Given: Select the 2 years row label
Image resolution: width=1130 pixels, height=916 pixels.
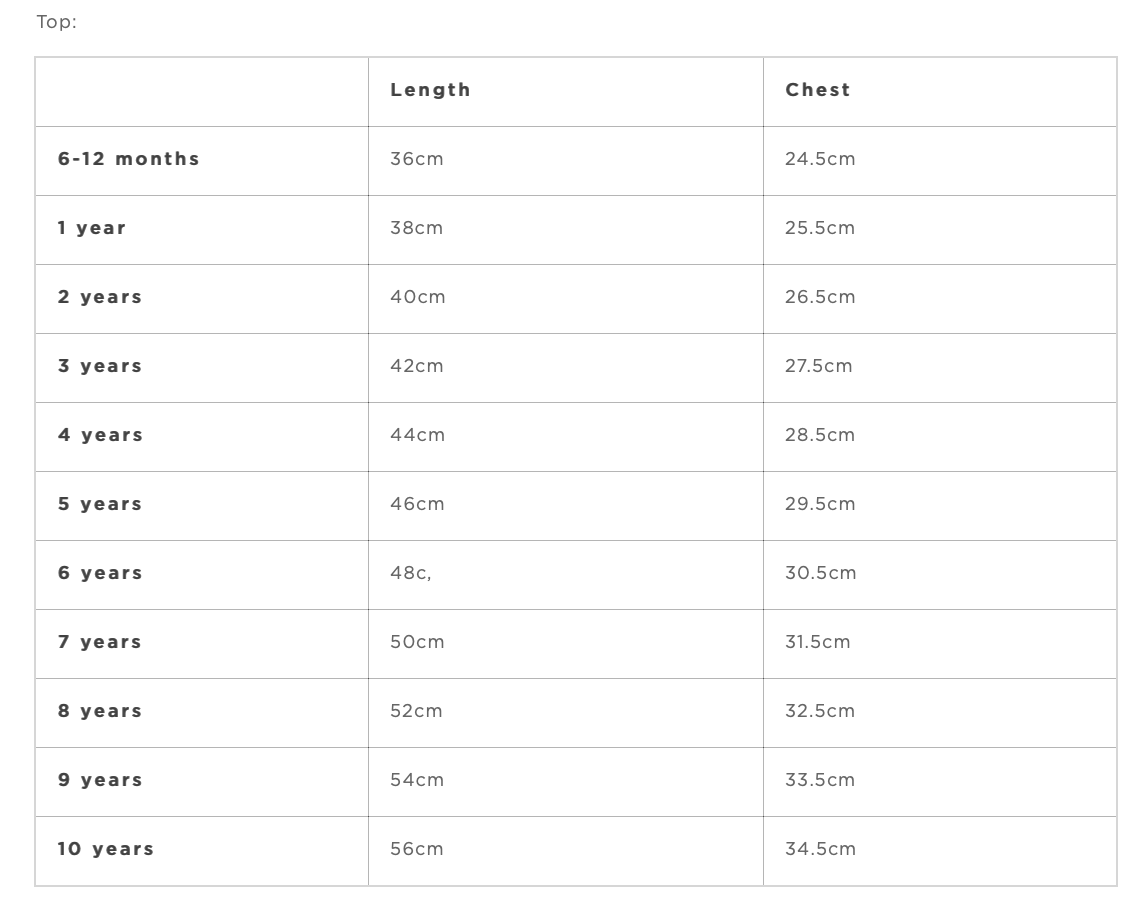Looking at the screenshot, I should click(100, 297).
